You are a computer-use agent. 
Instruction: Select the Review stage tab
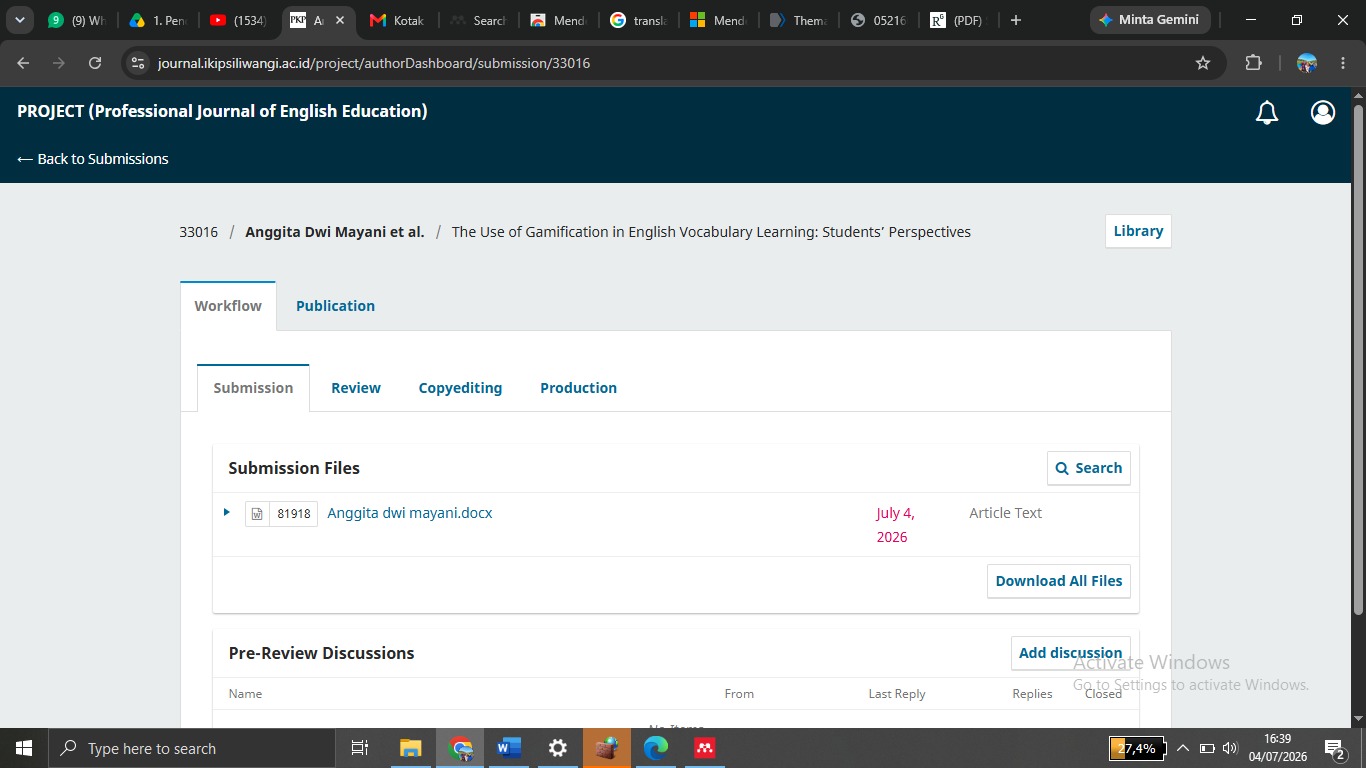point(356,388)
